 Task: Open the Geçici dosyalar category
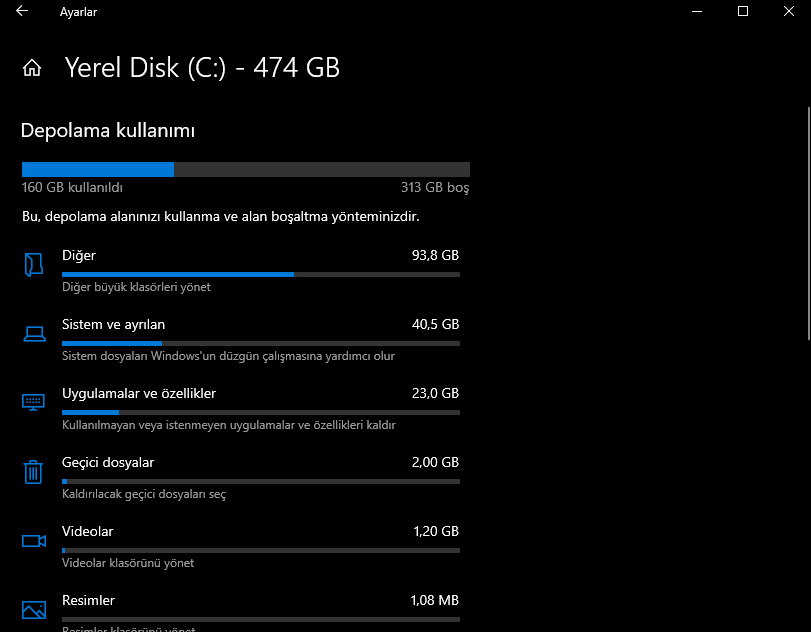[x=108, y=463]
